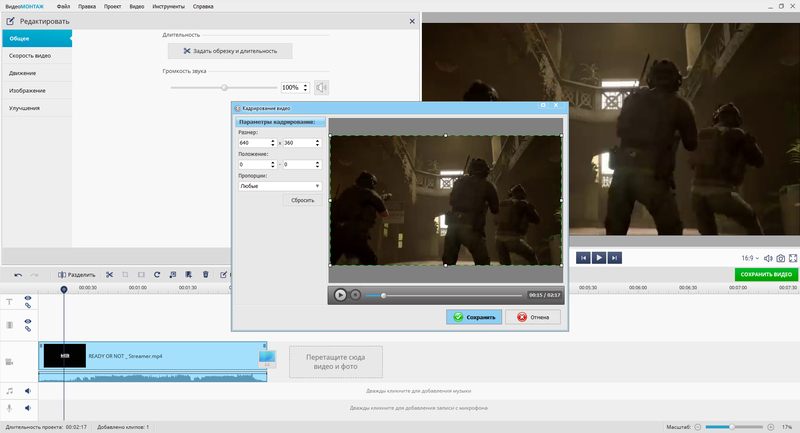The height and width of the screenshot is (433, 800).
Task: Open the Проект menu
Action: [112, 7]
